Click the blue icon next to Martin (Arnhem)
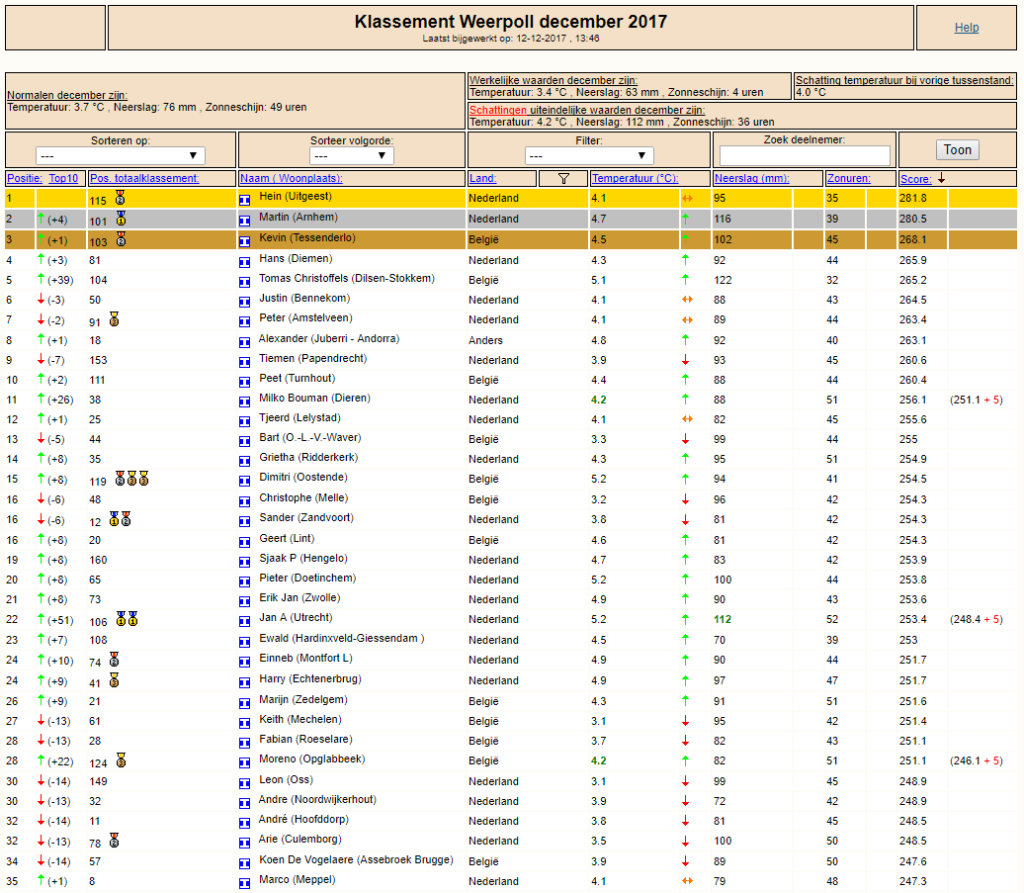 [x=244, y=221]
